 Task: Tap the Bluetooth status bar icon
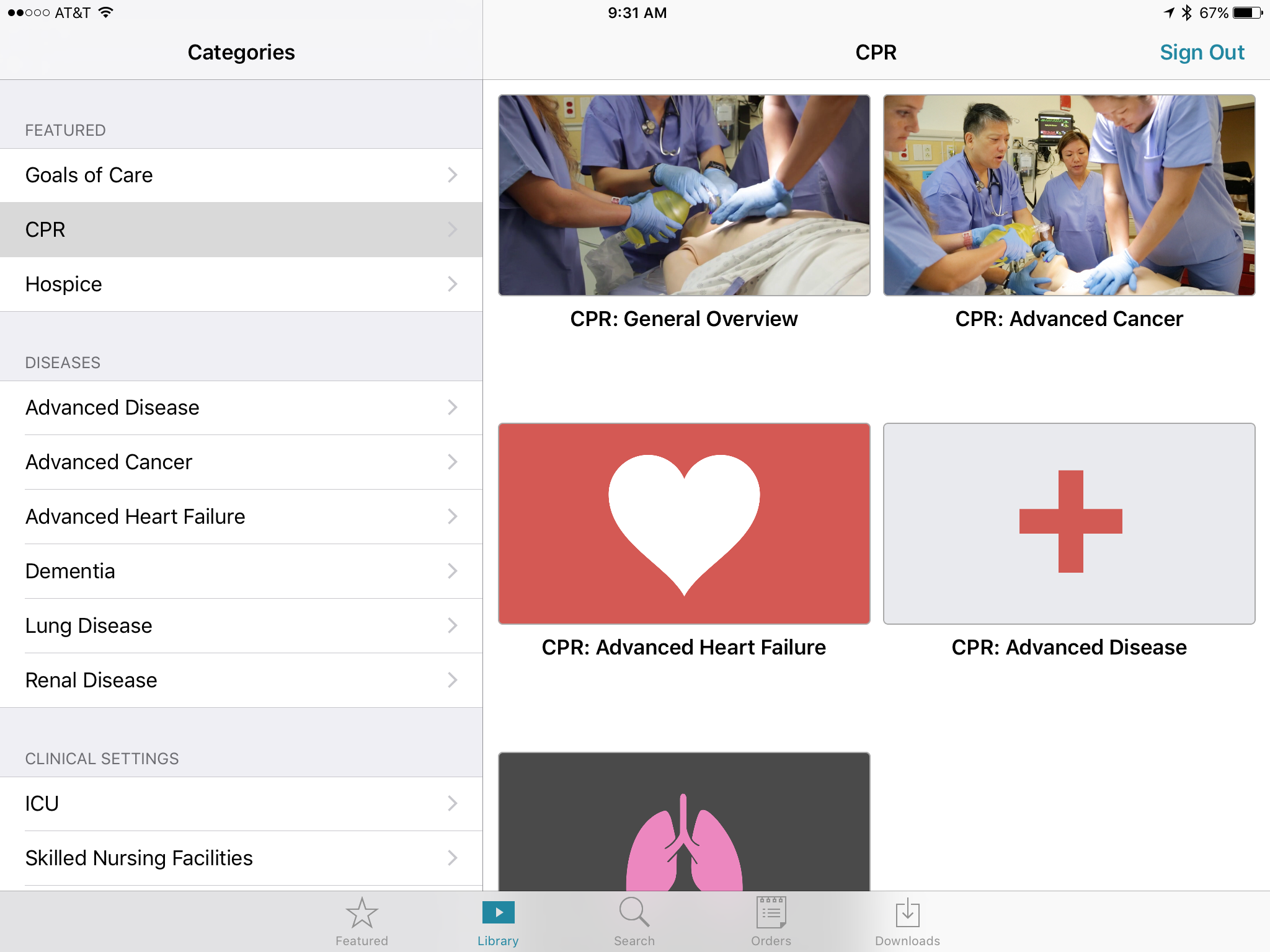click(1186, 13)
